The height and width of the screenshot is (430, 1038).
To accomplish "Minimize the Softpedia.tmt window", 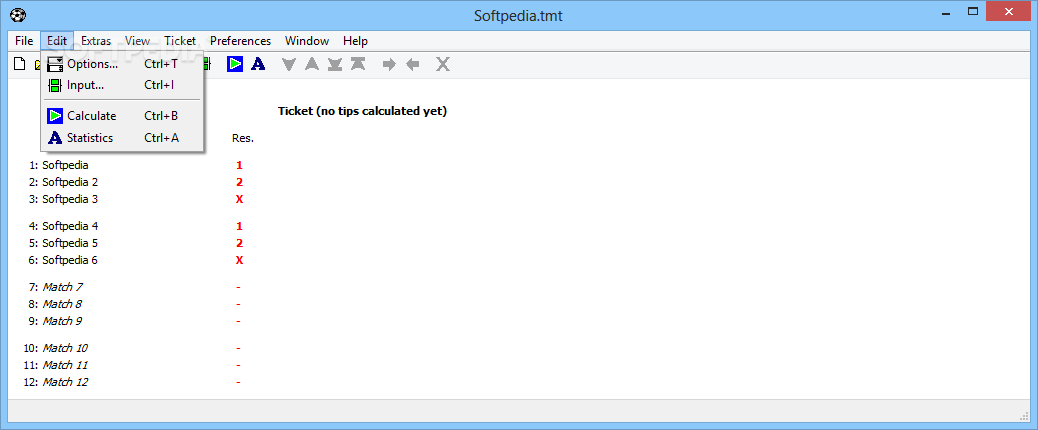I will tap(946, 11).
